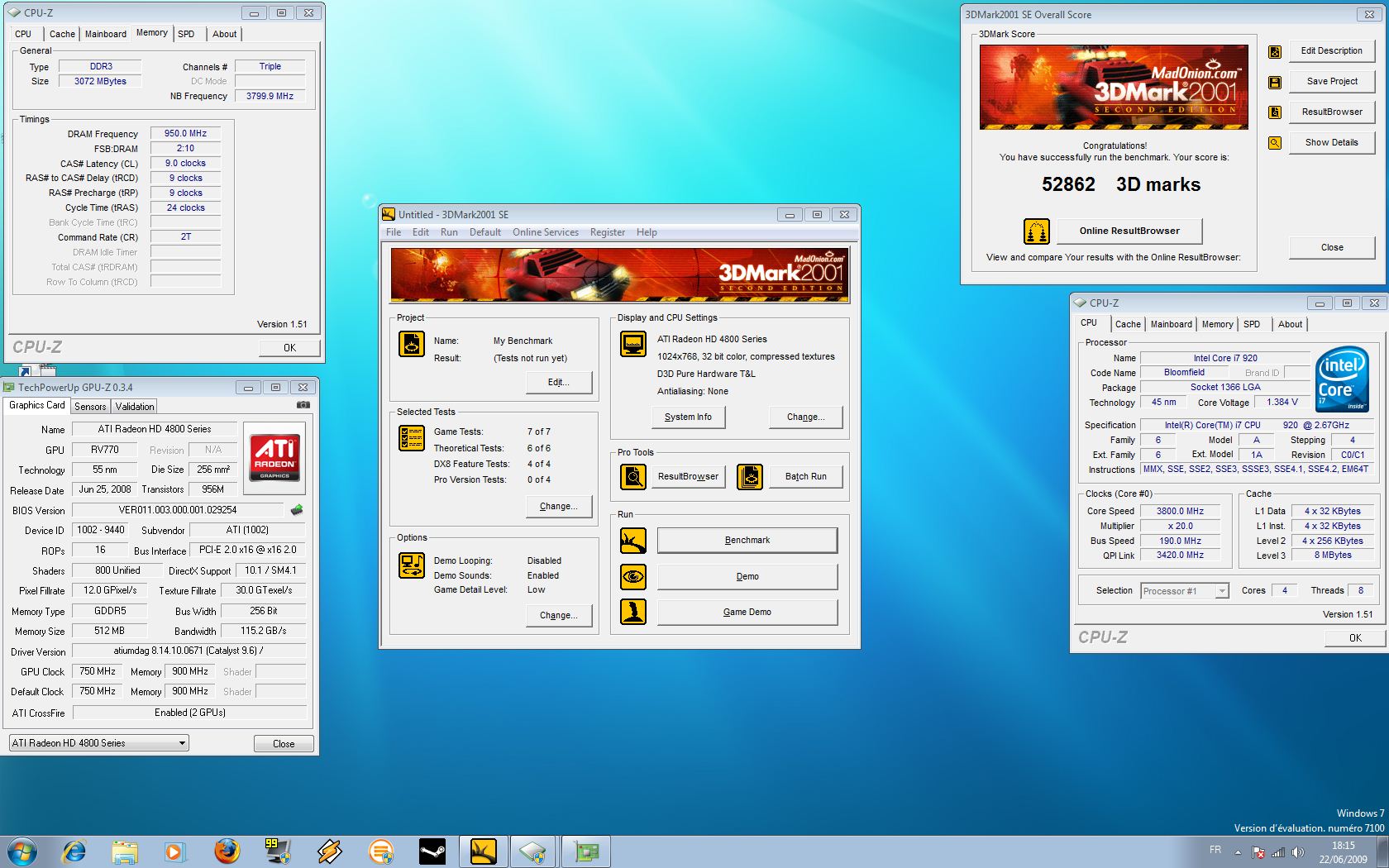Click OK in the processor CPU-Z window
The image size is (1389, 868).
[1355, 638]
